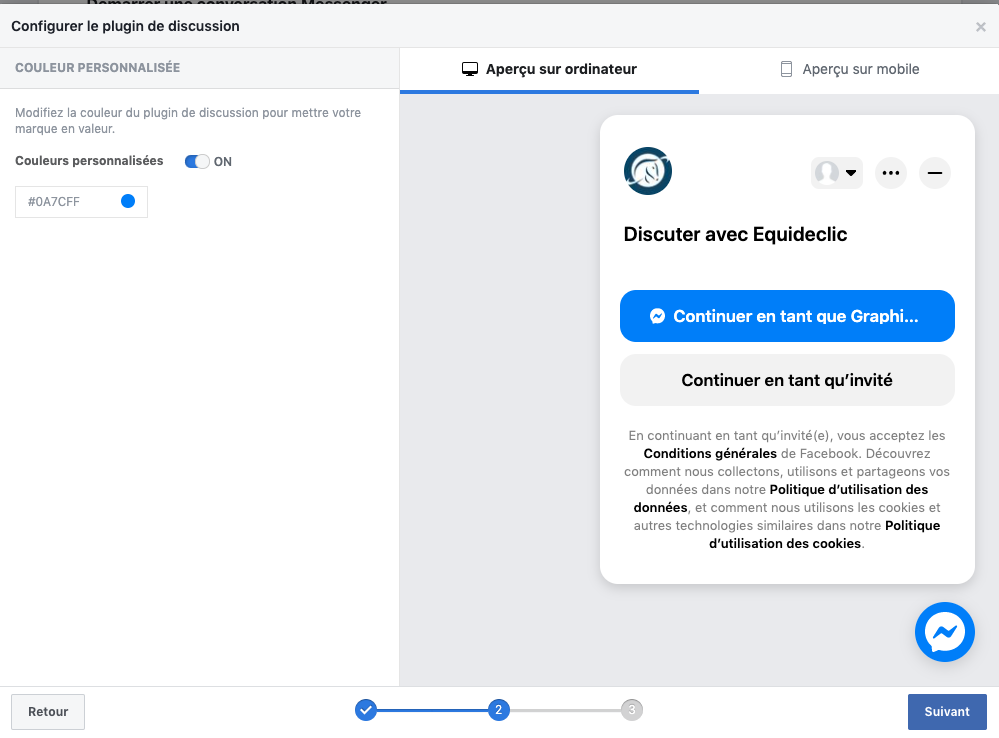Close the plugin configuration dialog
This screenshot has width=999, height=738.
[981, 27]
